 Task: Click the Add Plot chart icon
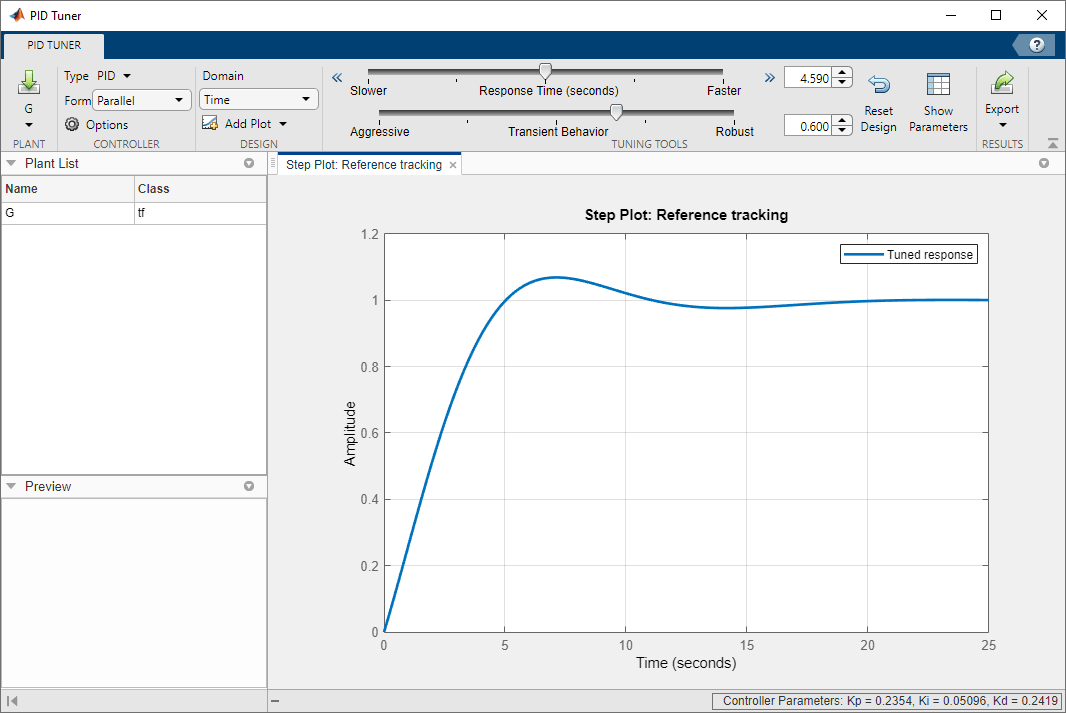[210, 123]
